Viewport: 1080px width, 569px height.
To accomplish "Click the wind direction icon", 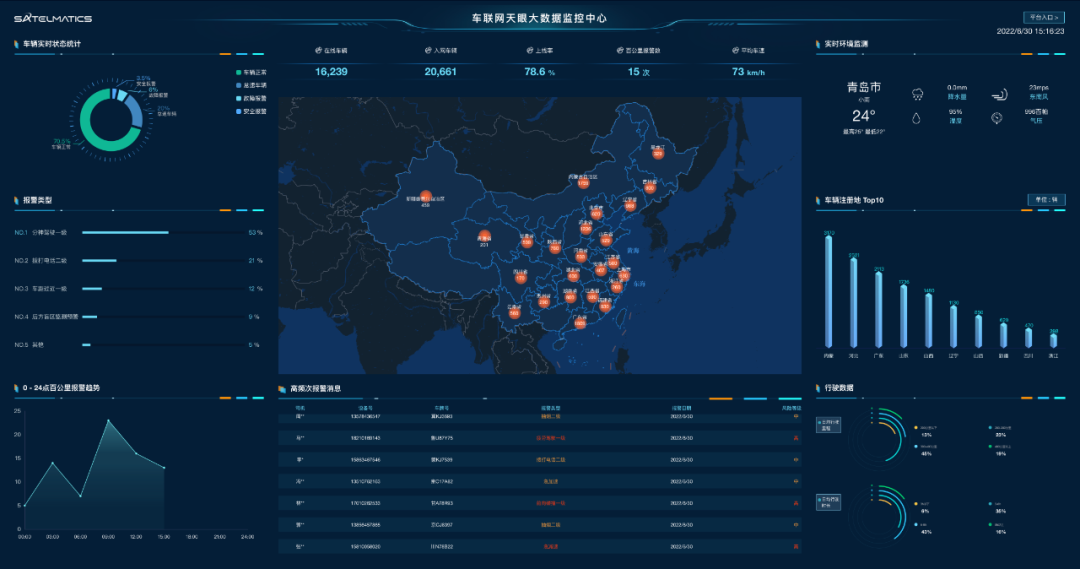I will click(x=999, y=94).
